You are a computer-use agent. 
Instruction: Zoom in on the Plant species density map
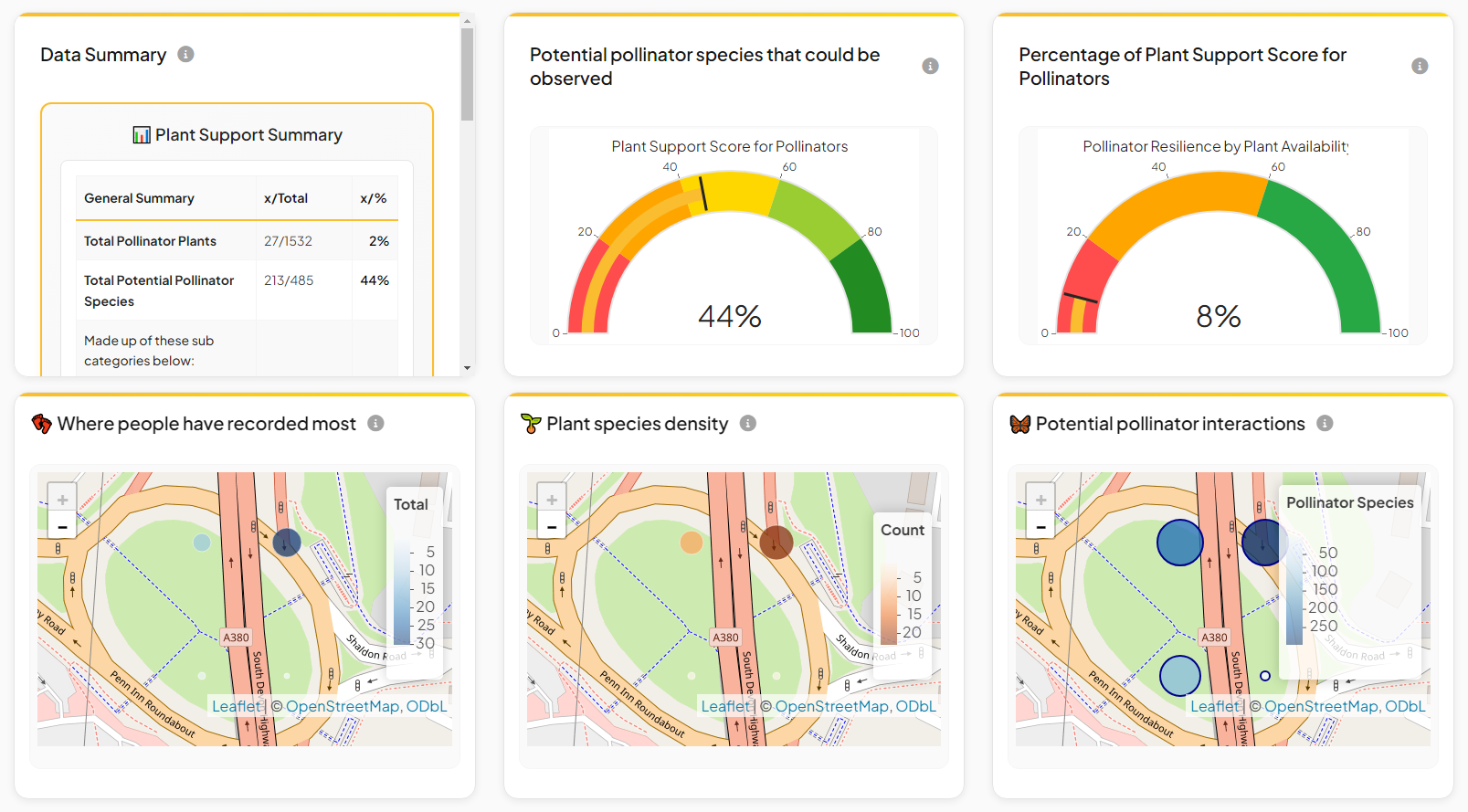pyautogui.click(x=552, y=500)
